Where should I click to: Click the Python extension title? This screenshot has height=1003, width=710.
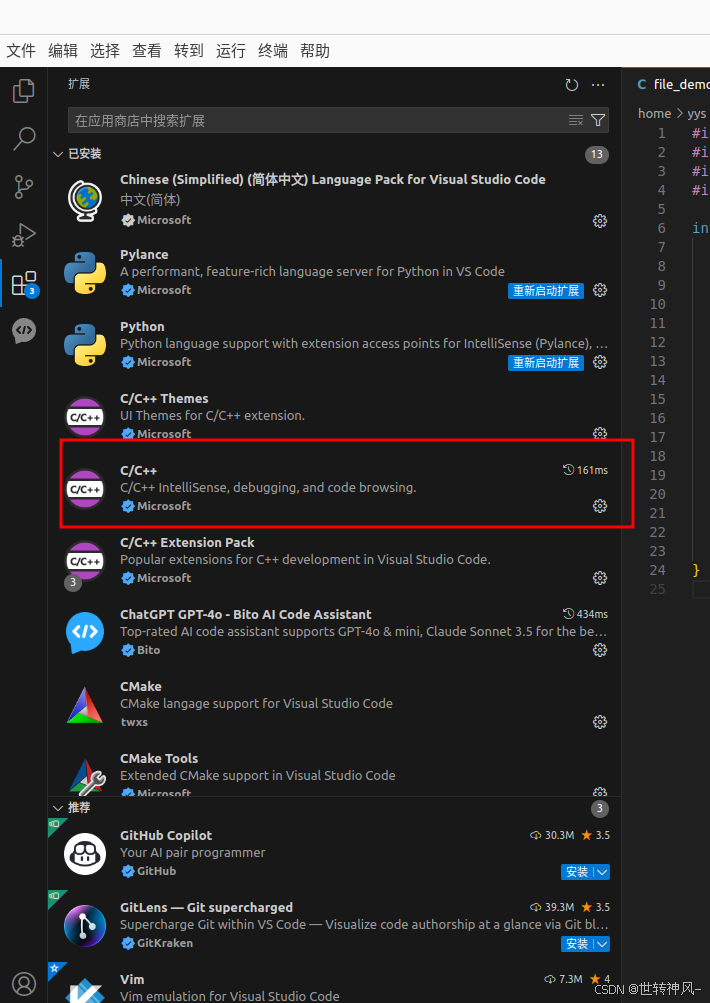[142, 327]
